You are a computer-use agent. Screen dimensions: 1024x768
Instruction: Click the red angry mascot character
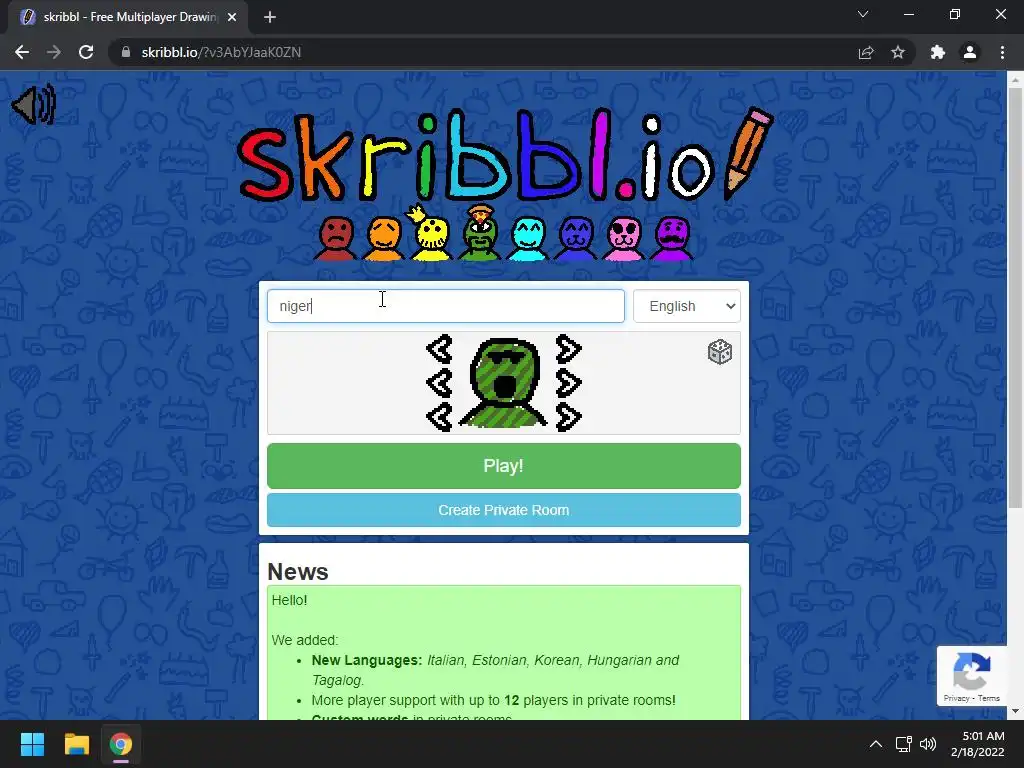click(336, 238)
